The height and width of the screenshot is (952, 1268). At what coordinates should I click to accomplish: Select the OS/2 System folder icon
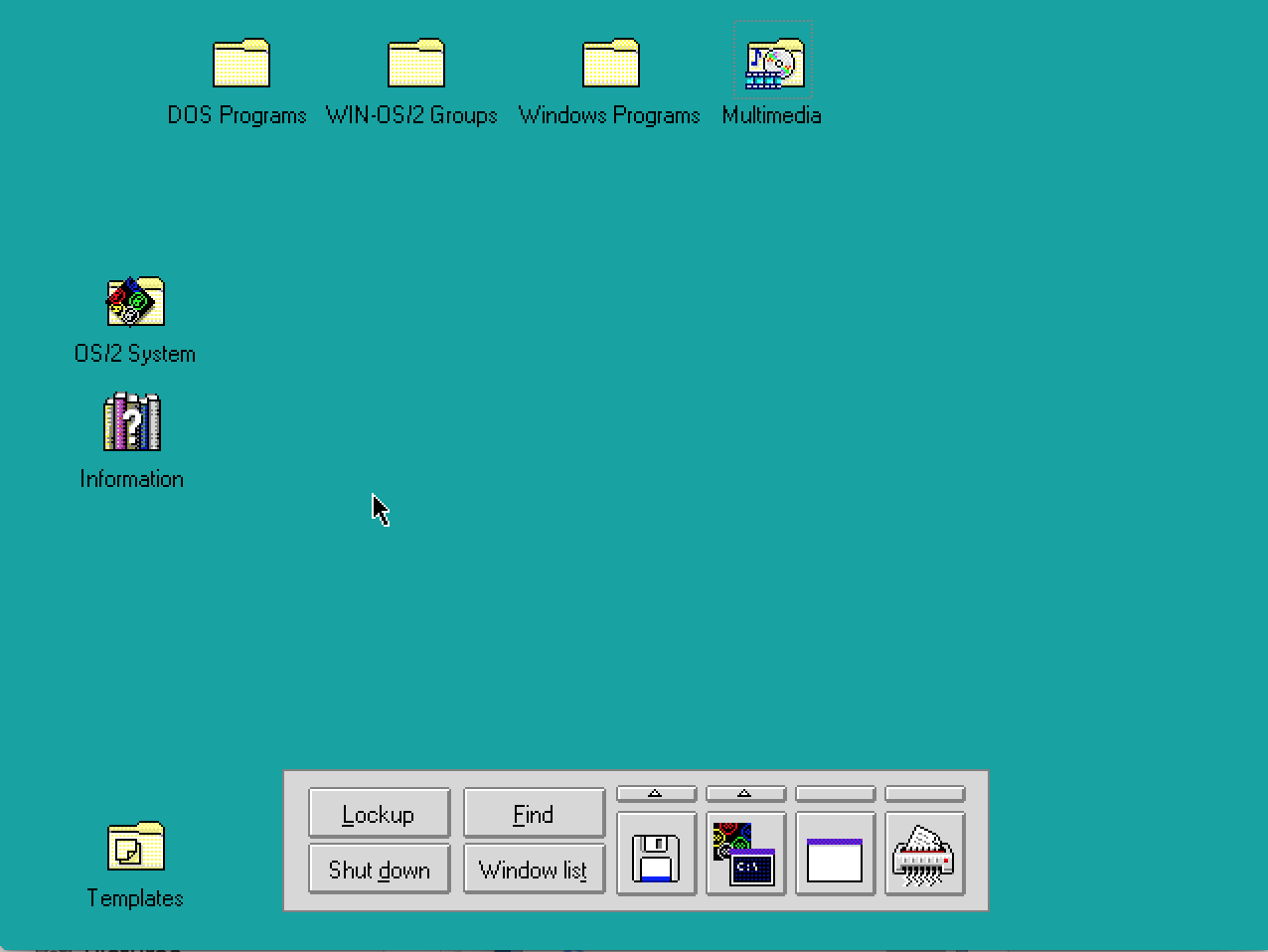pyautogui.click(x=135, y=302)
